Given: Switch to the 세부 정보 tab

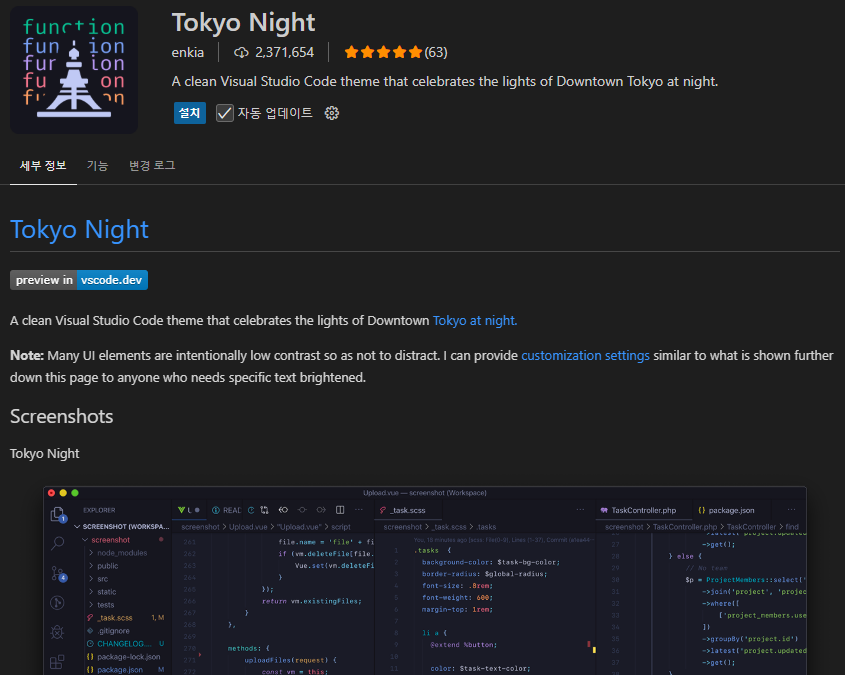Looking at the screenshot, I should [43, 165].
